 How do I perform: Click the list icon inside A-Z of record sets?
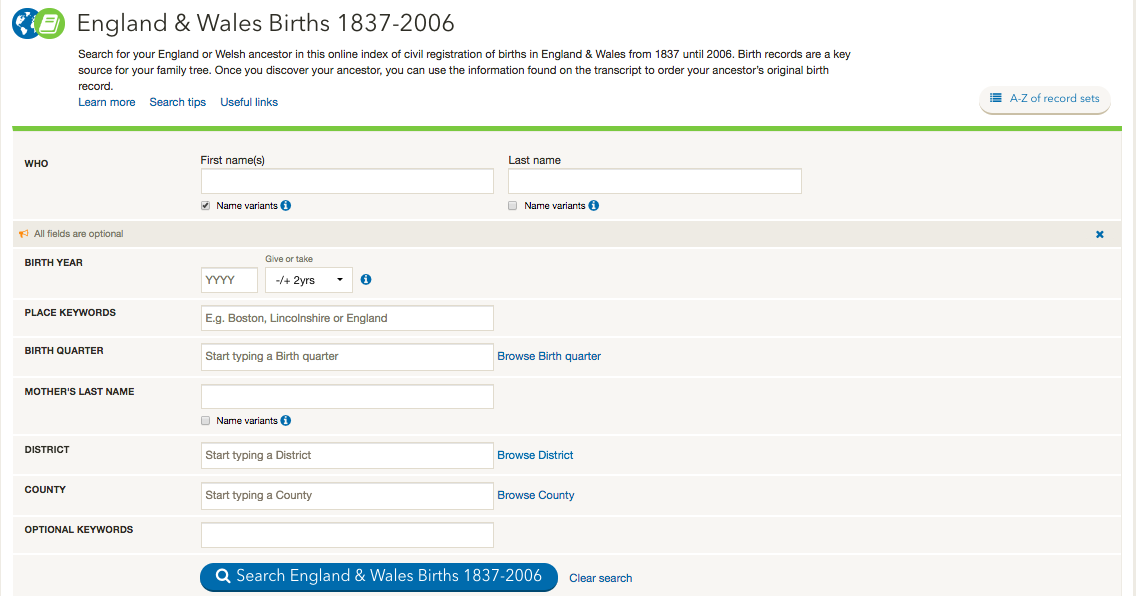995,98
